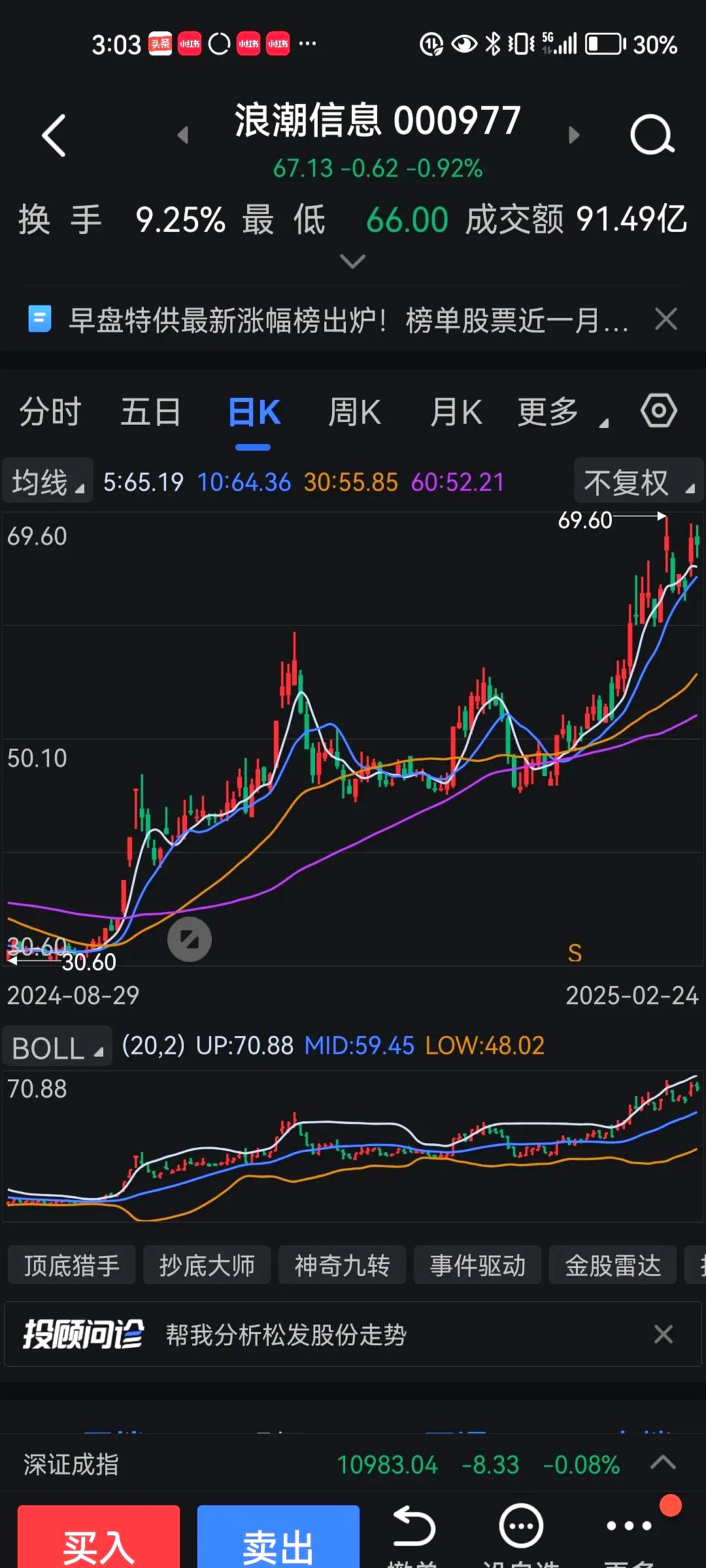Tap the 2024-08-29 start date label

click(73, 996)
